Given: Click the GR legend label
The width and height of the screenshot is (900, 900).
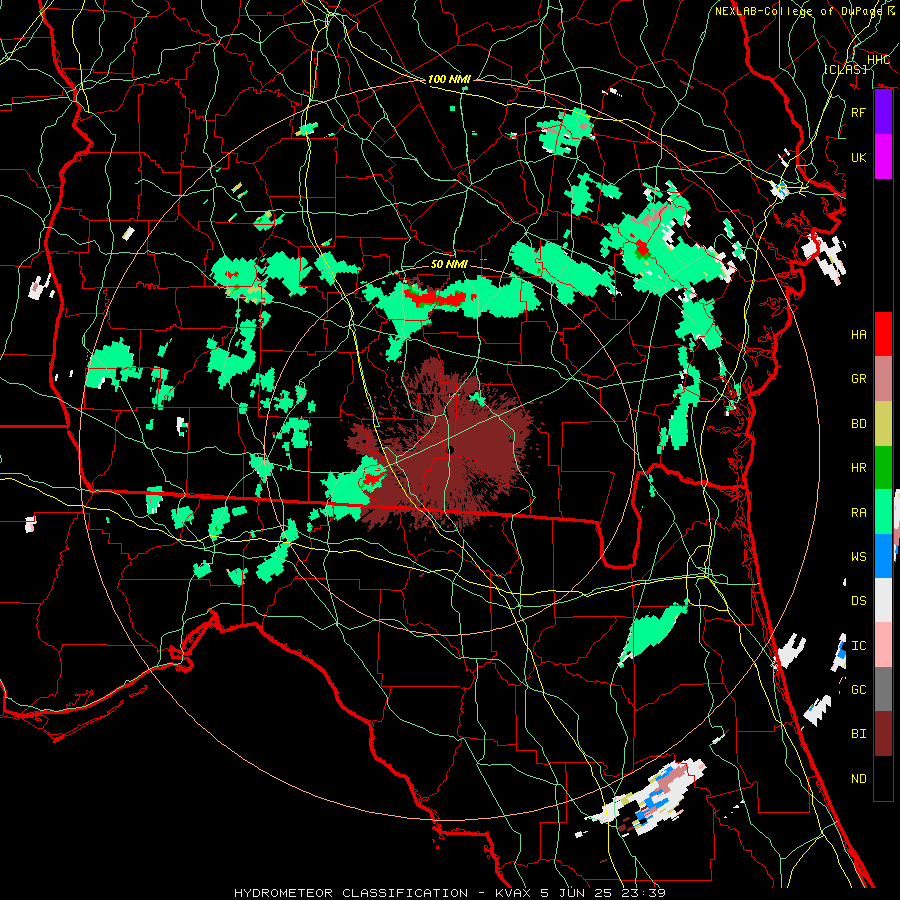Looking at the screenshot, I should (859, 378).
